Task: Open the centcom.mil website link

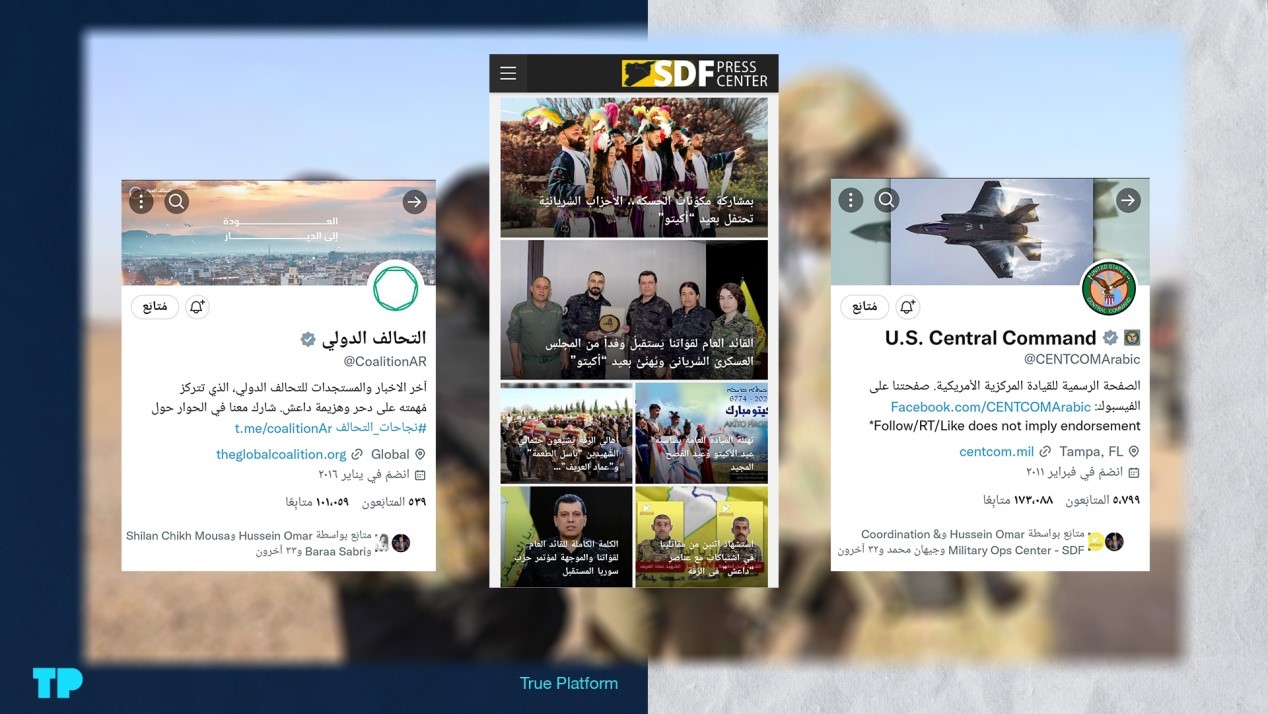Action: pyautogui.click(x=996, y=452)
